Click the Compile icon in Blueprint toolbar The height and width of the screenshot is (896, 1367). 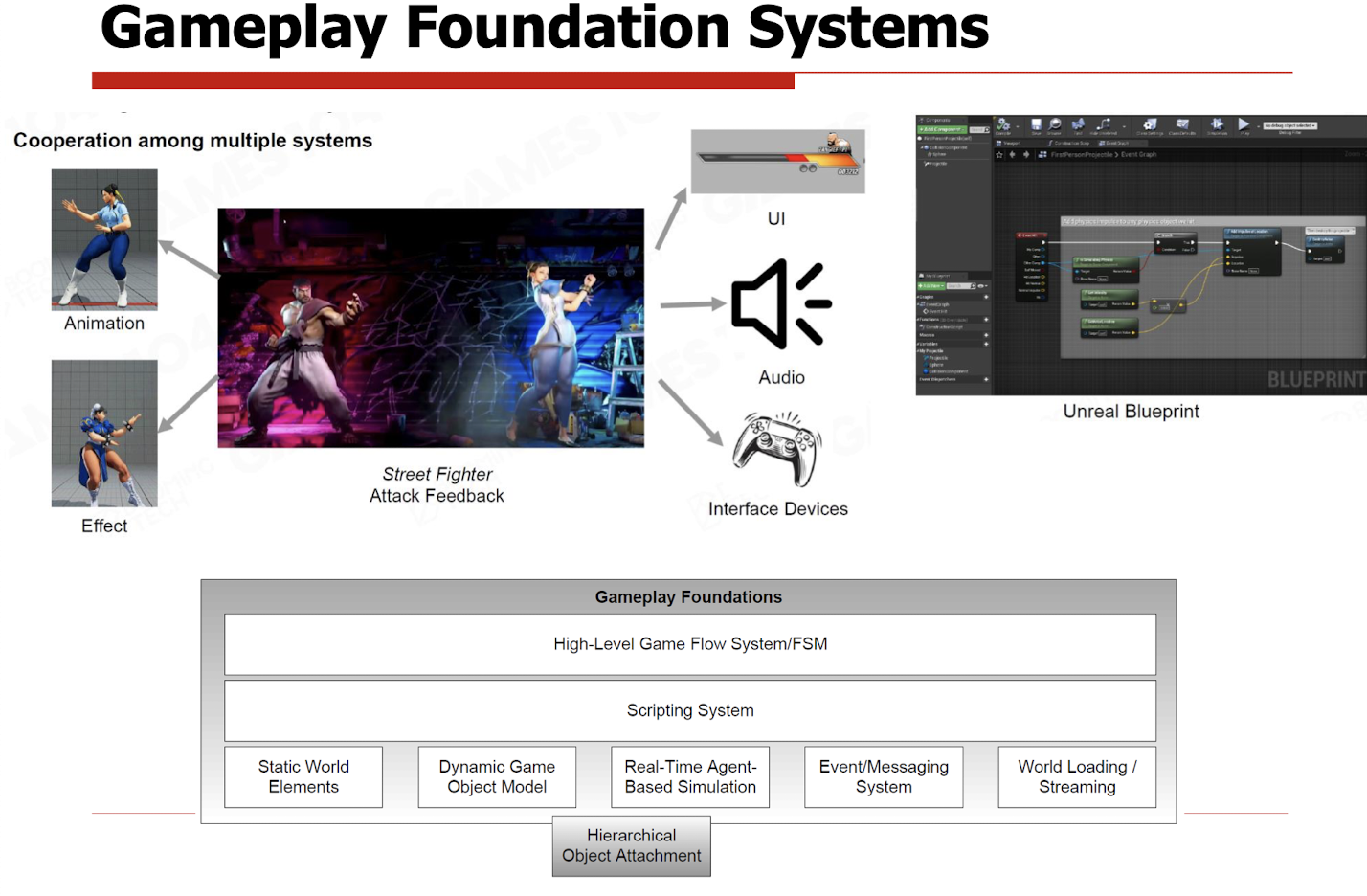(x=1003, y=124)
